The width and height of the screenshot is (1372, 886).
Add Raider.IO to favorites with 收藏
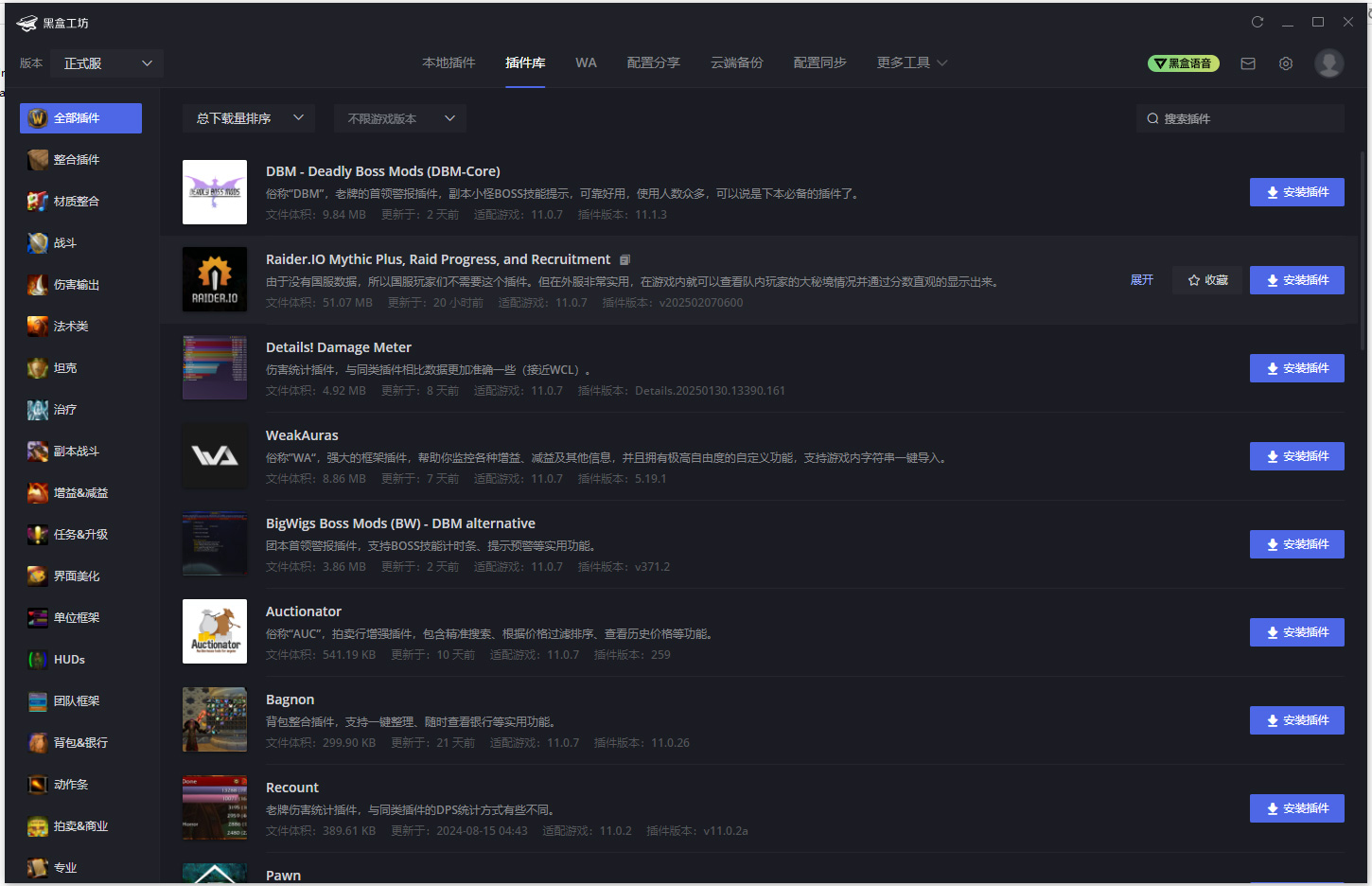(1207, 280)
